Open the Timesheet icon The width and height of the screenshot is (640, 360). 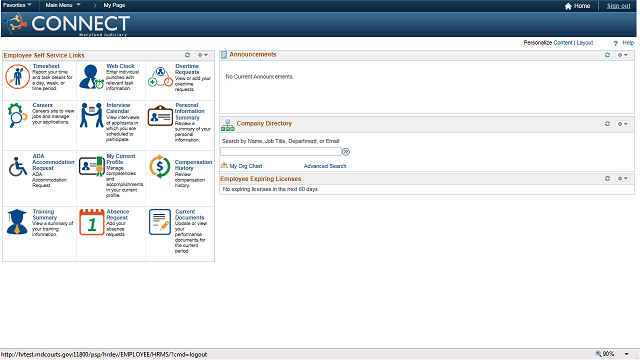click(x=18, y=77)
